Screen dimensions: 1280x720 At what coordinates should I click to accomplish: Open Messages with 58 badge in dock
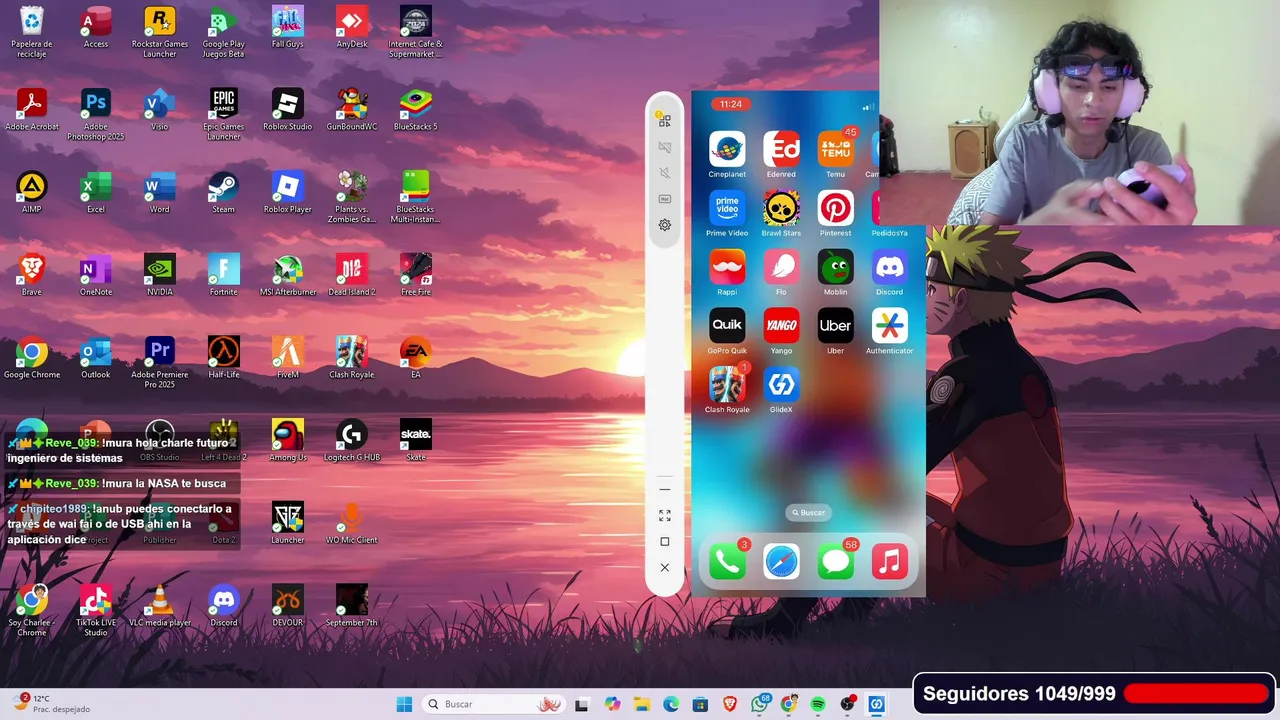(x=835, y=562)
